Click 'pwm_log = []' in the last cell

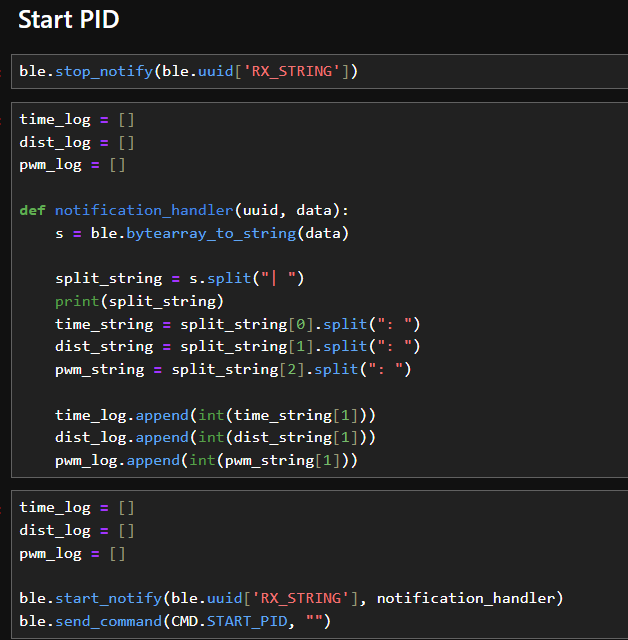(72, 554)
